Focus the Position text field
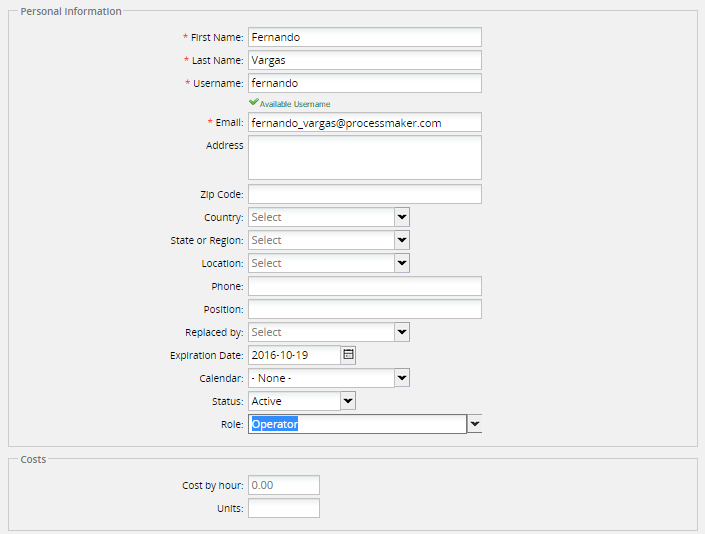The image size is (705, 534). (x=364, y=309)
